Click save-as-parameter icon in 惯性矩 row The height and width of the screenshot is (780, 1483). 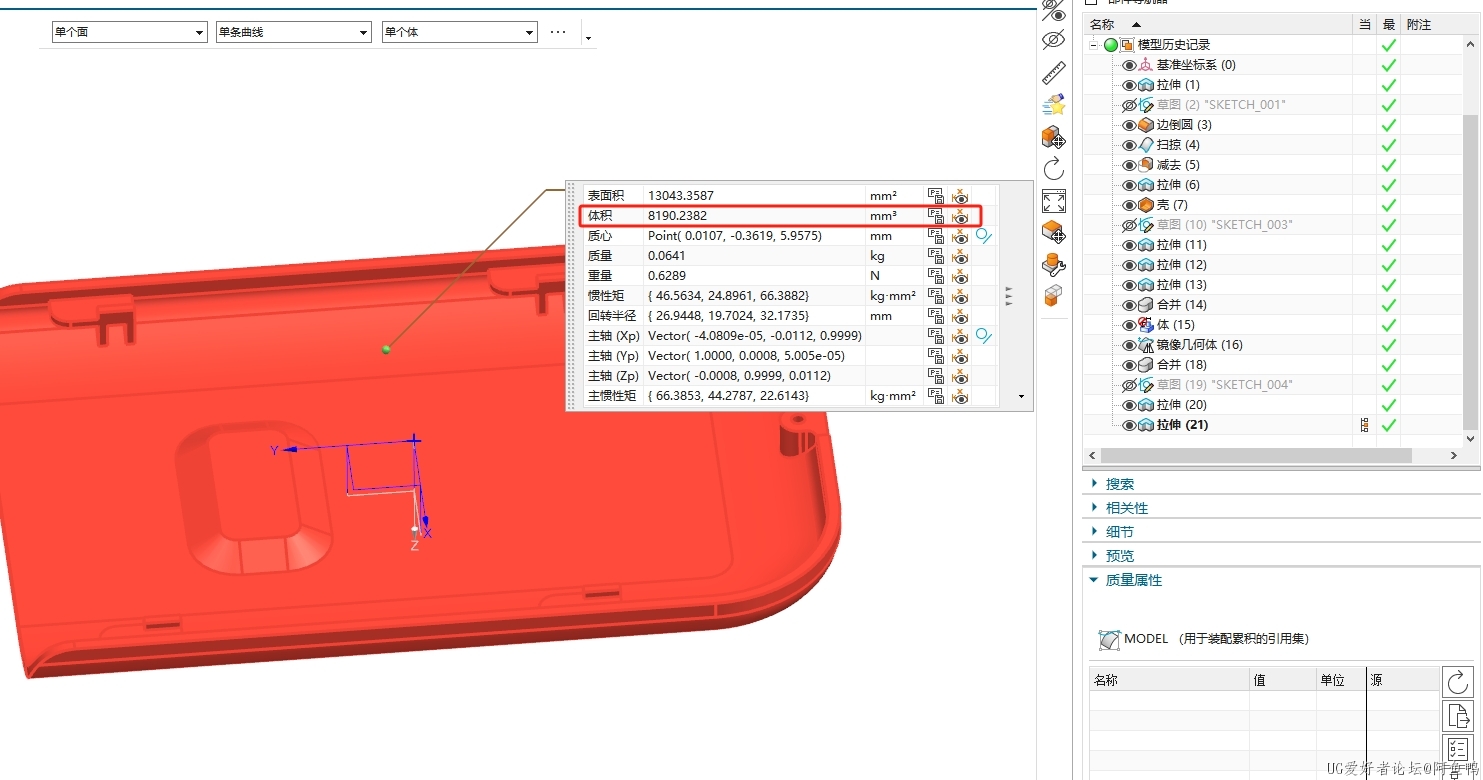pyautogui.click(x=935, y=296)
